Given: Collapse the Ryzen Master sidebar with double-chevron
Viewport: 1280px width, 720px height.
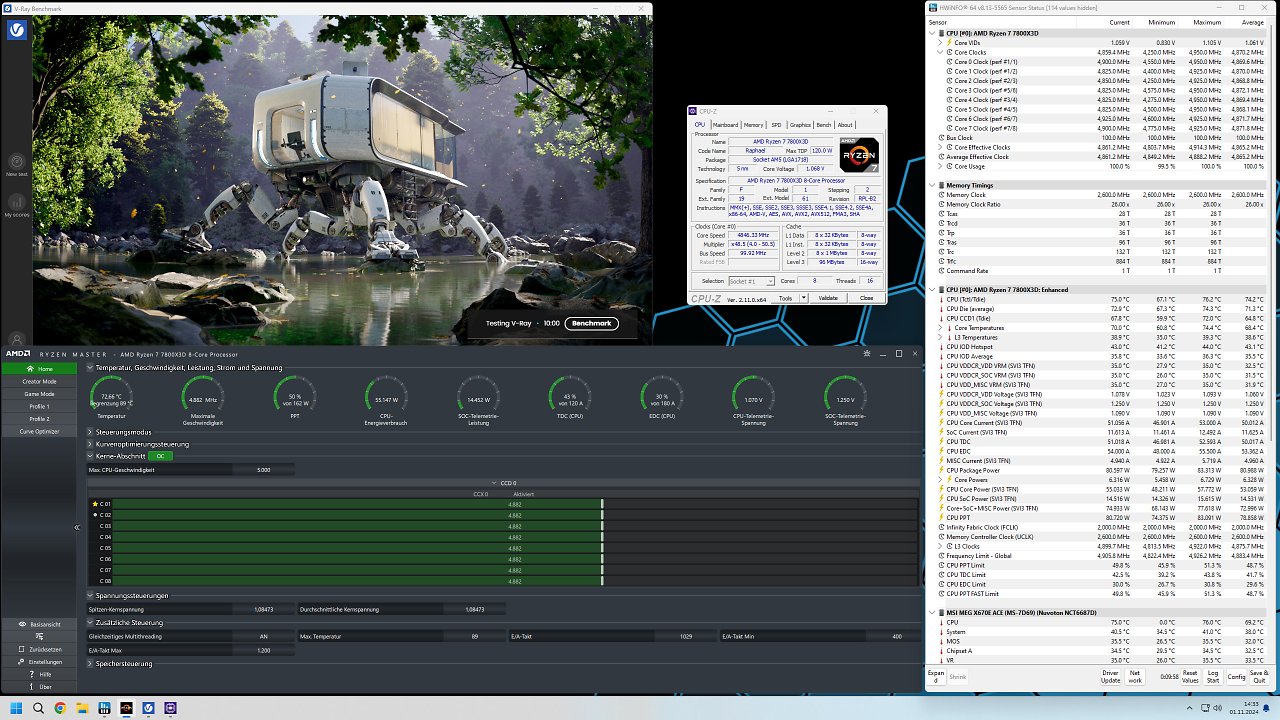Looking at the screenshot, I should coord(77,527).
